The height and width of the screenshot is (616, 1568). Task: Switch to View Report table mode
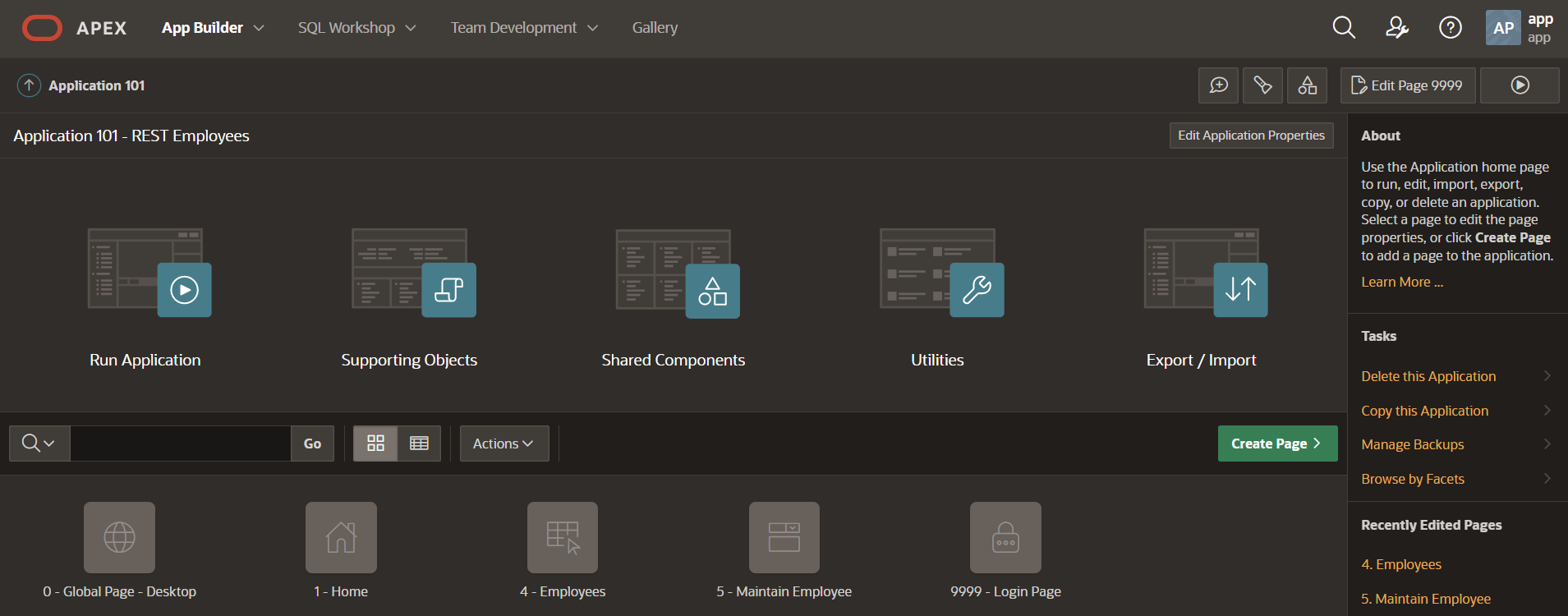click(419, 444)
